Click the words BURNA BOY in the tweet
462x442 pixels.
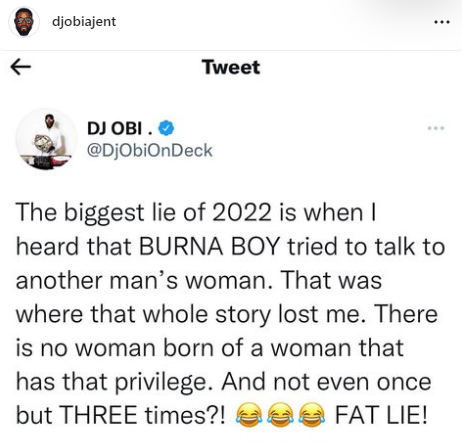tap(209, 247)
